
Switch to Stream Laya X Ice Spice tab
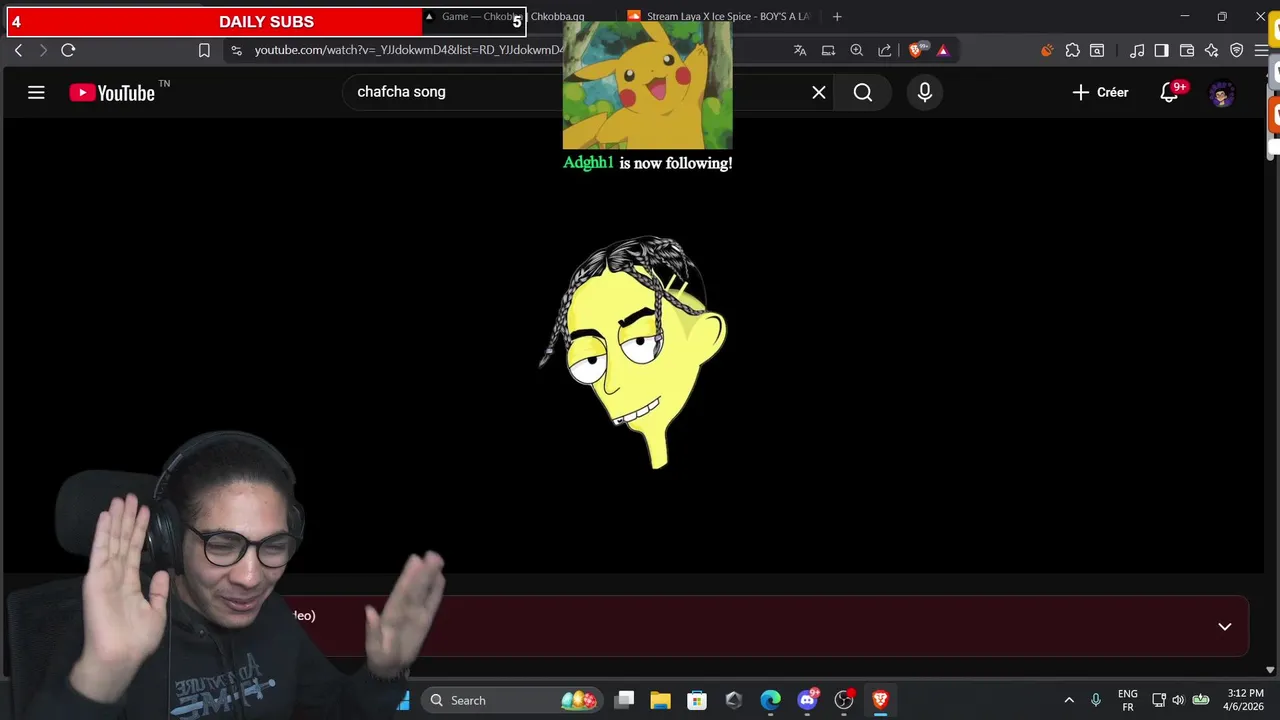718,16
